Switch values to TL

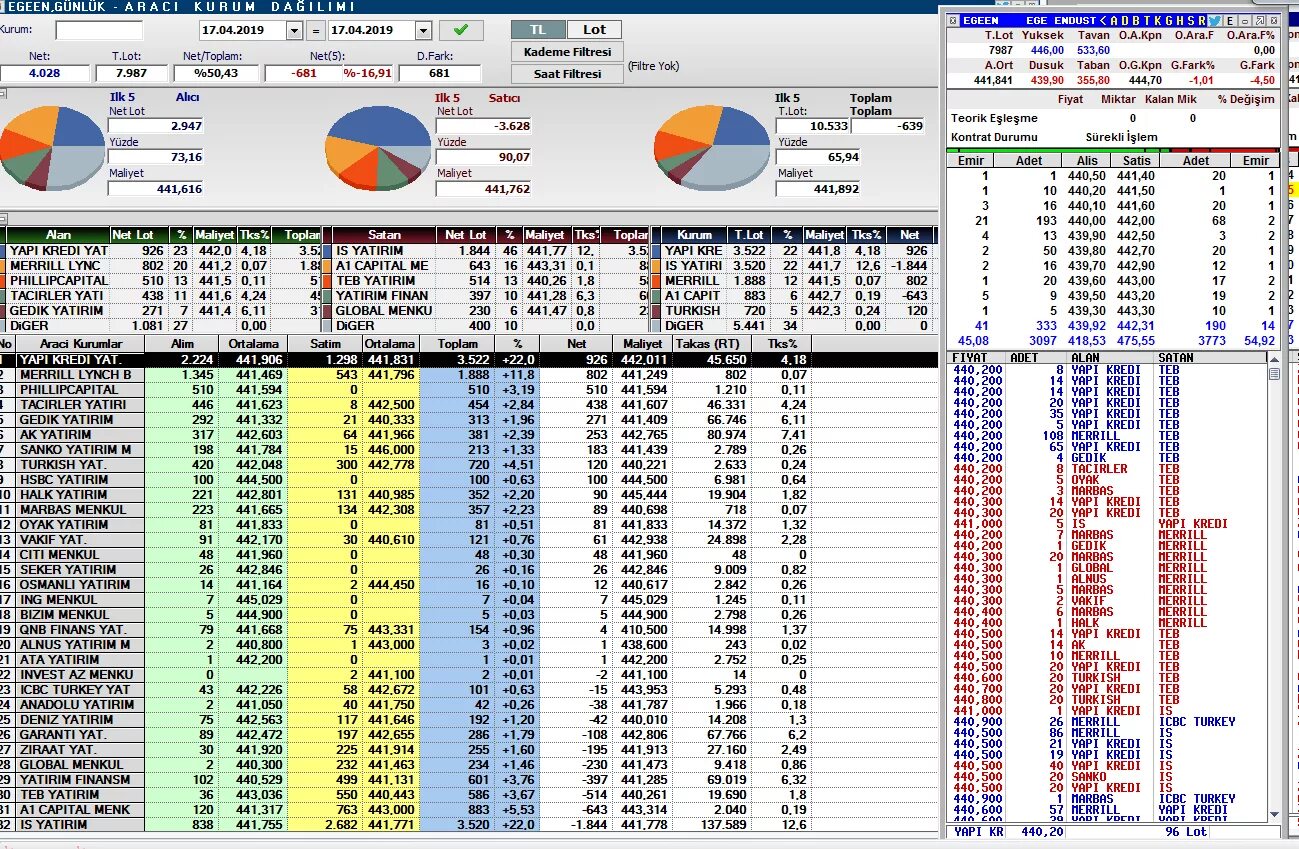pos(538,29)
